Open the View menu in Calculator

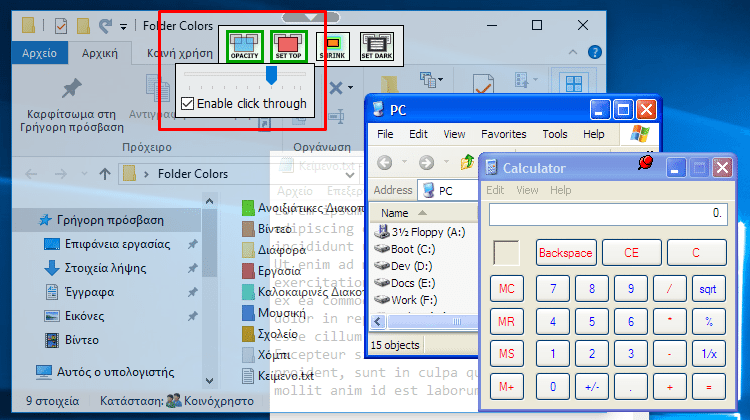[x=527, y=190]
